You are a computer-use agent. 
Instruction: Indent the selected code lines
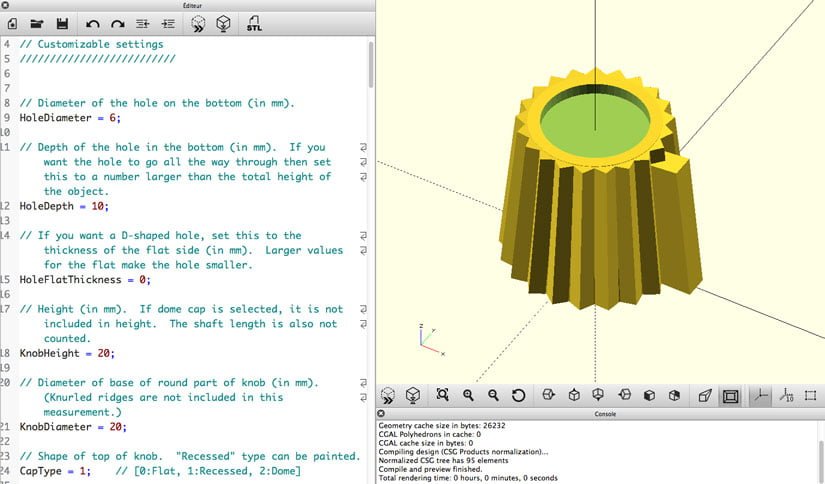168,24
